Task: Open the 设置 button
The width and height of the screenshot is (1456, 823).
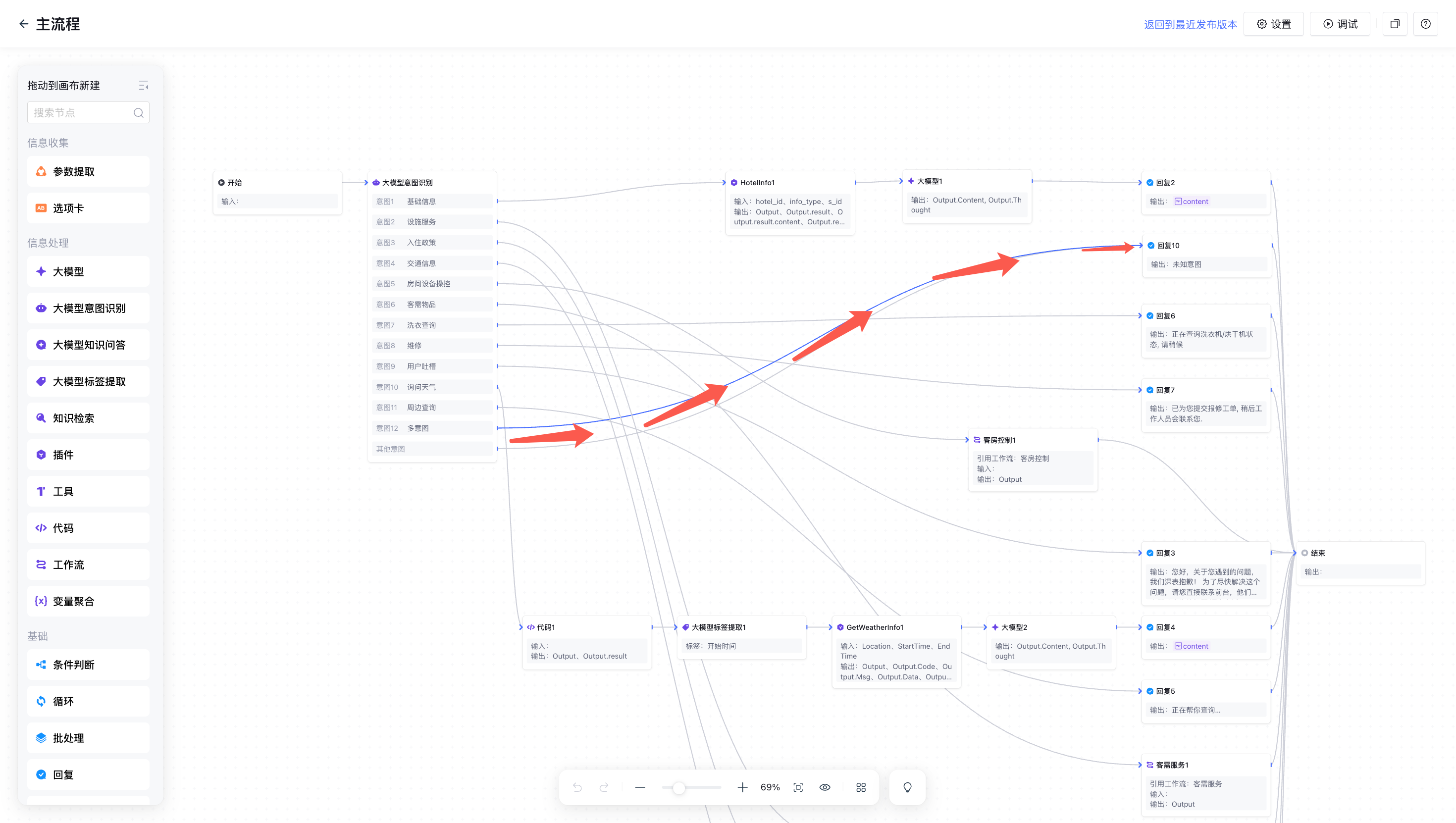Action: click(1273, 24)
